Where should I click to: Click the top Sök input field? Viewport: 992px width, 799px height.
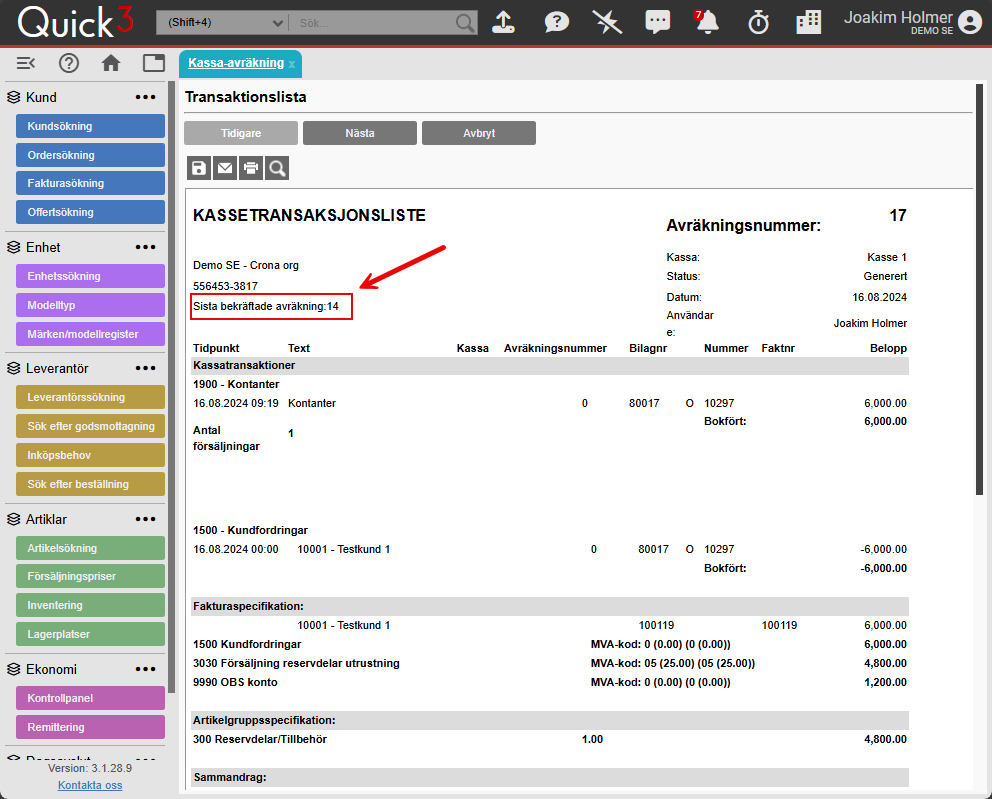pyautogui.click(x=373, y=23)
